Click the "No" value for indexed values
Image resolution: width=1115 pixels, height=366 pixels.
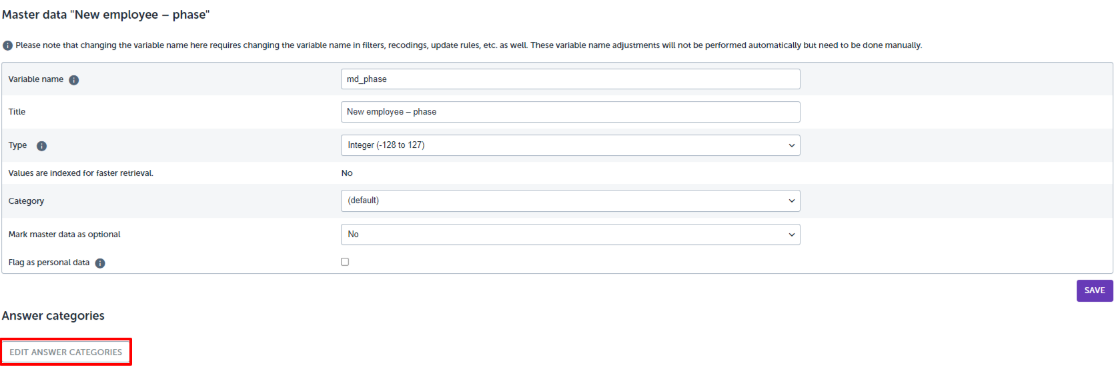347,173
